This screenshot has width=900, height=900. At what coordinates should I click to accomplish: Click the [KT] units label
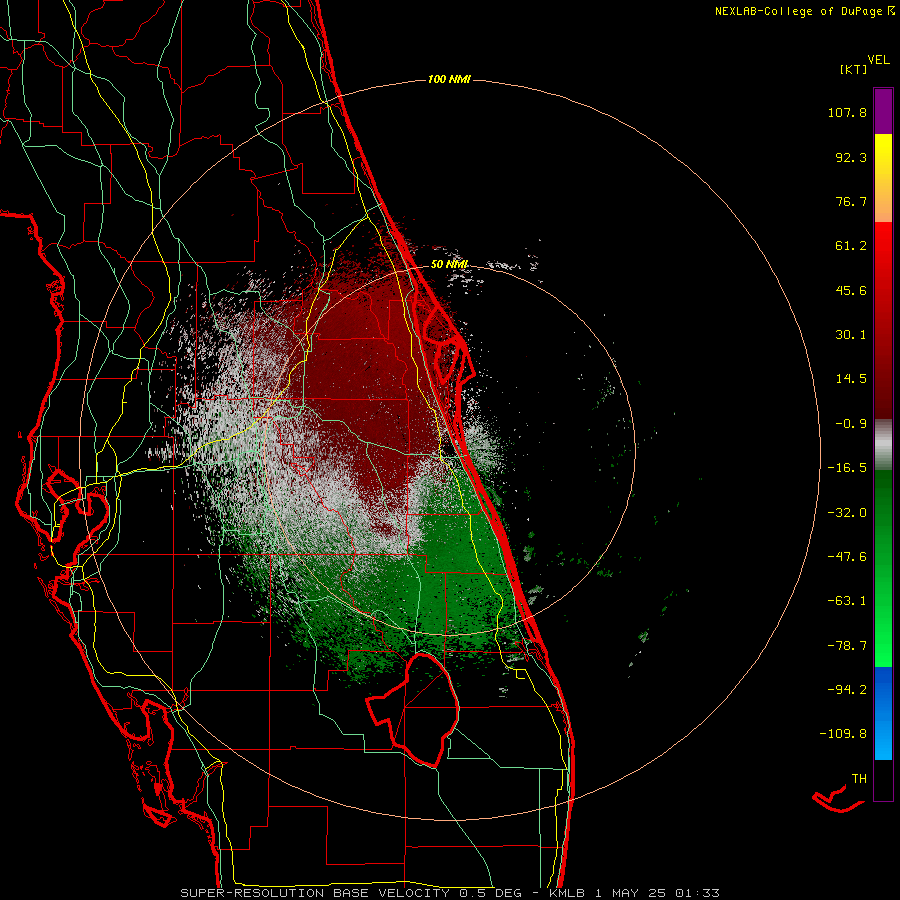coord(853,69)
